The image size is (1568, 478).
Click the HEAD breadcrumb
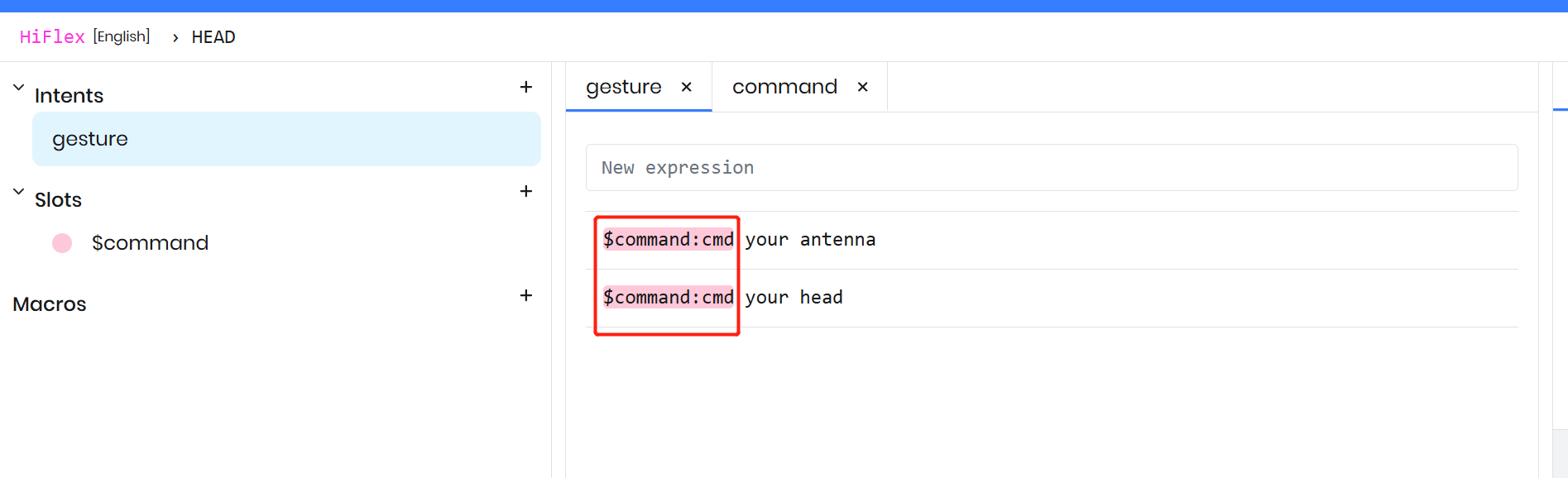213,37
